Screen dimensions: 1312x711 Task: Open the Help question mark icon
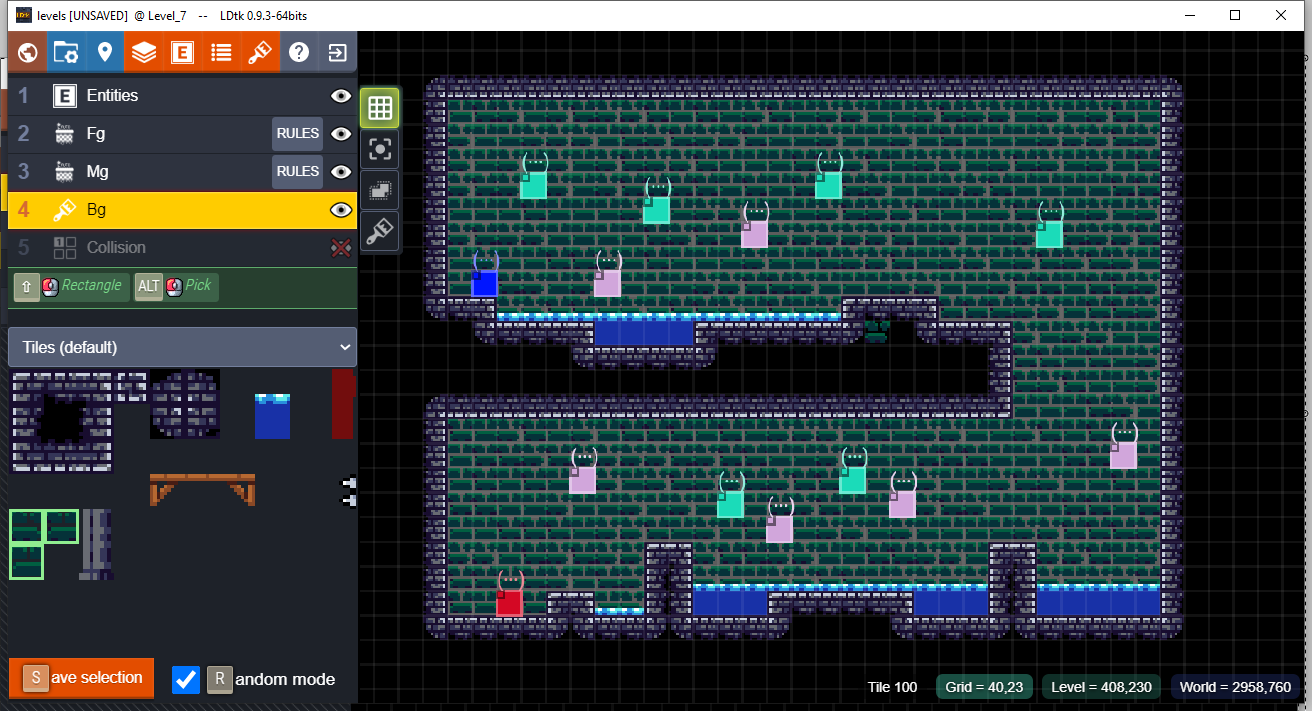pos(299,52)
